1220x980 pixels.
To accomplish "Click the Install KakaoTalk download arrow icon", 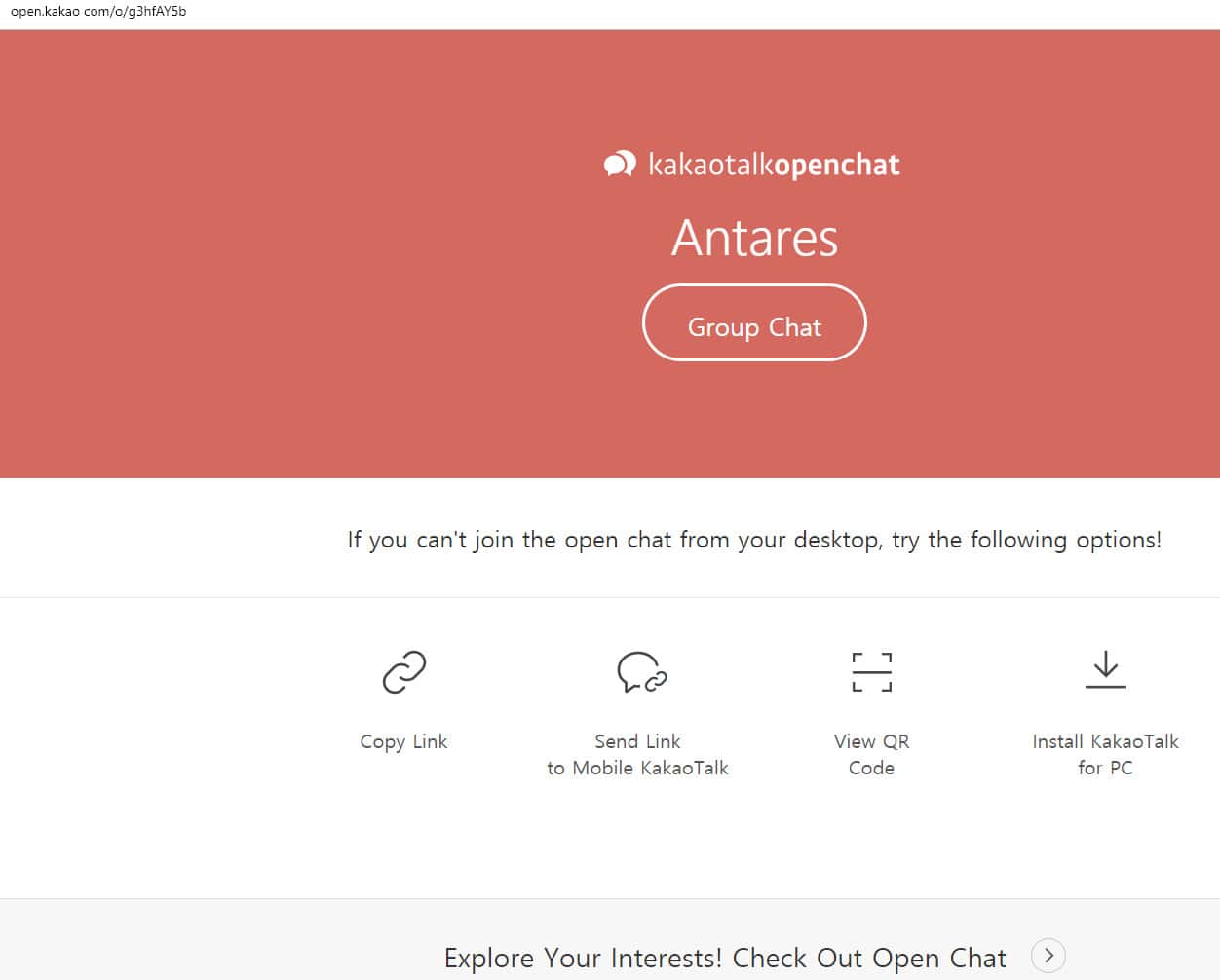I will click(x=1105, y=670).
